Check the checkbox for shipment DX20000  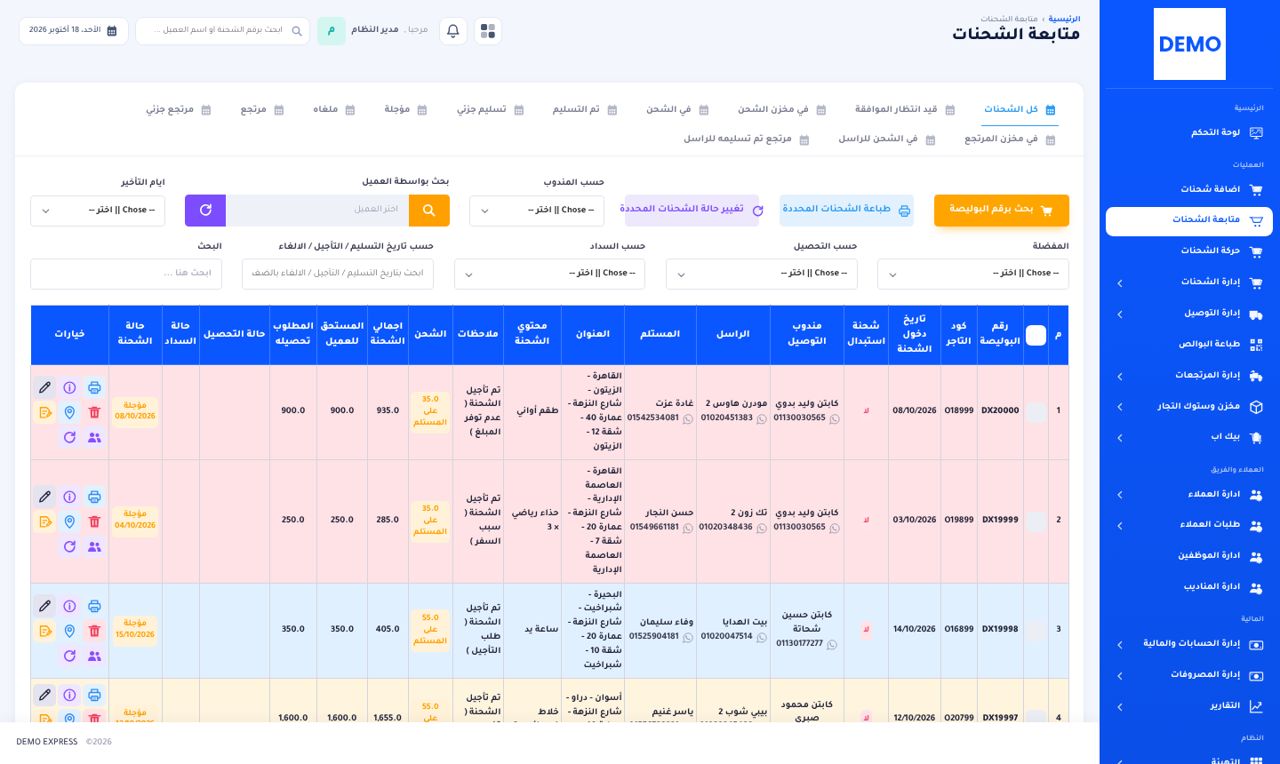pyautogui.click(x=1036, y=411)
